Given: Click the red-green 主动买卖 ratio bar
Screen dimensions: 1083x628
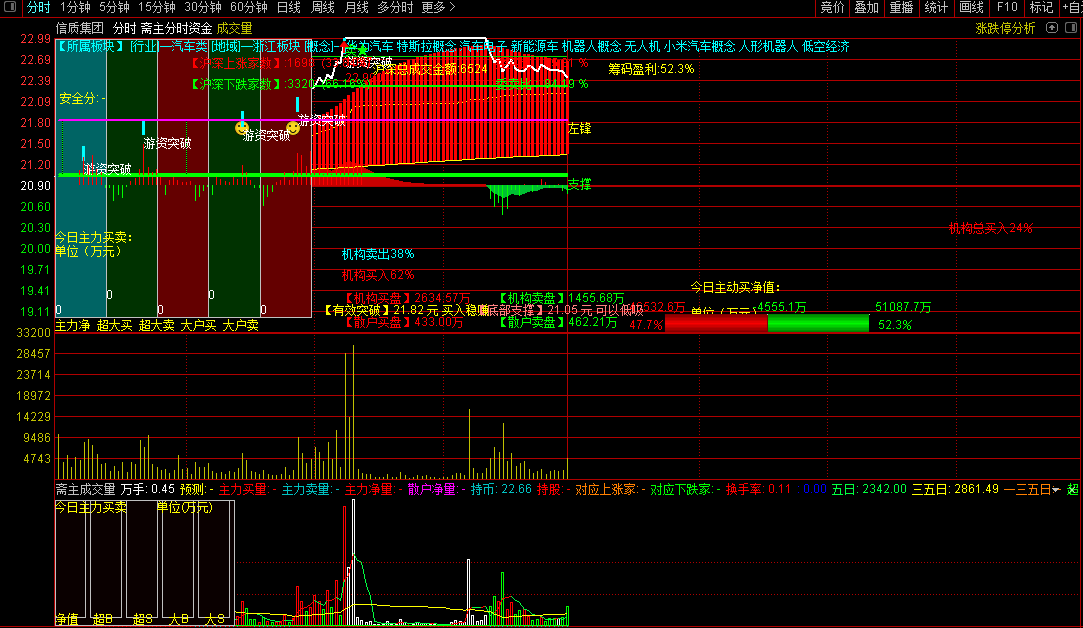Looking at the screenshot, I should [767, 323].
